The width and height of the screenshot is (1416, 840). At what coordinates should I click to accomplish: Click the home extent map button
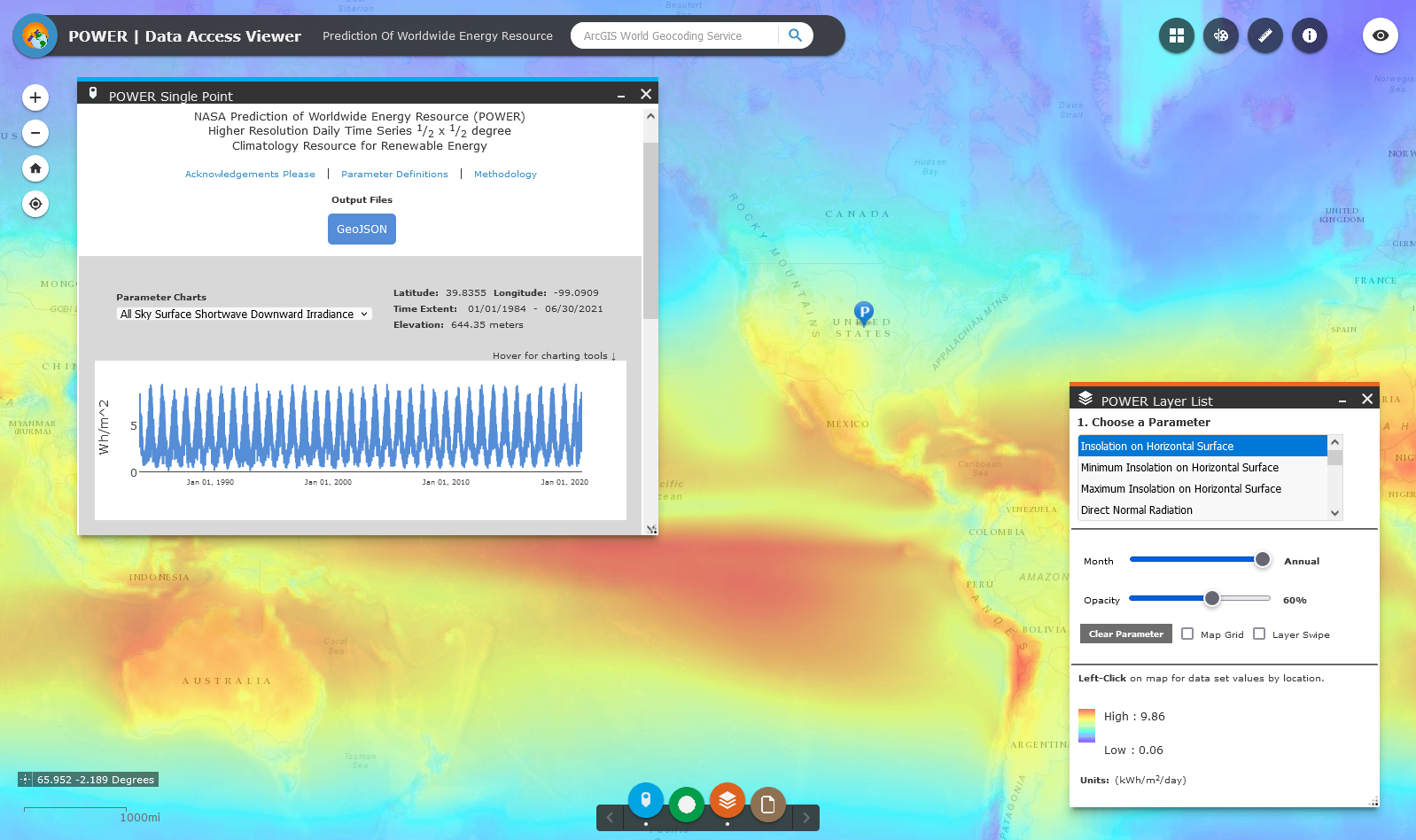pos(35,168)
